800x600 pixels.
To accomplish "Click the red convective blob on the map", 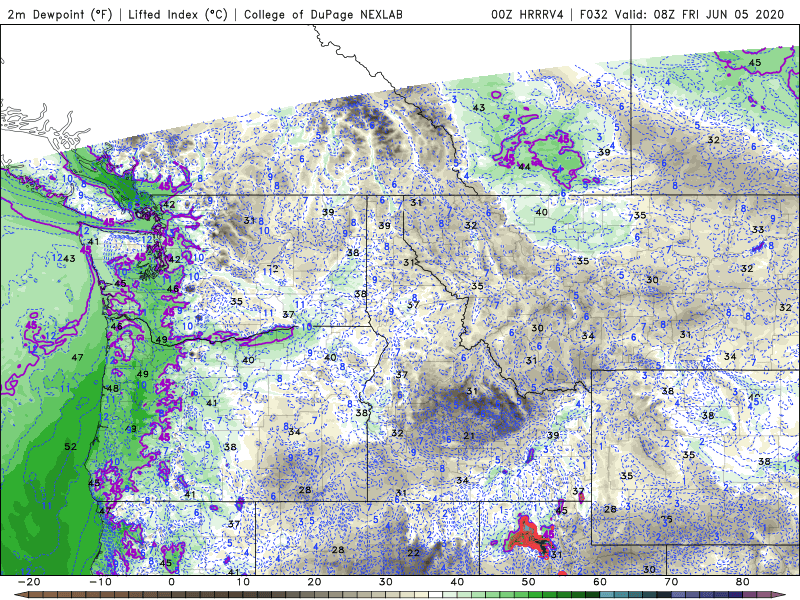I will tap(527, 537).
